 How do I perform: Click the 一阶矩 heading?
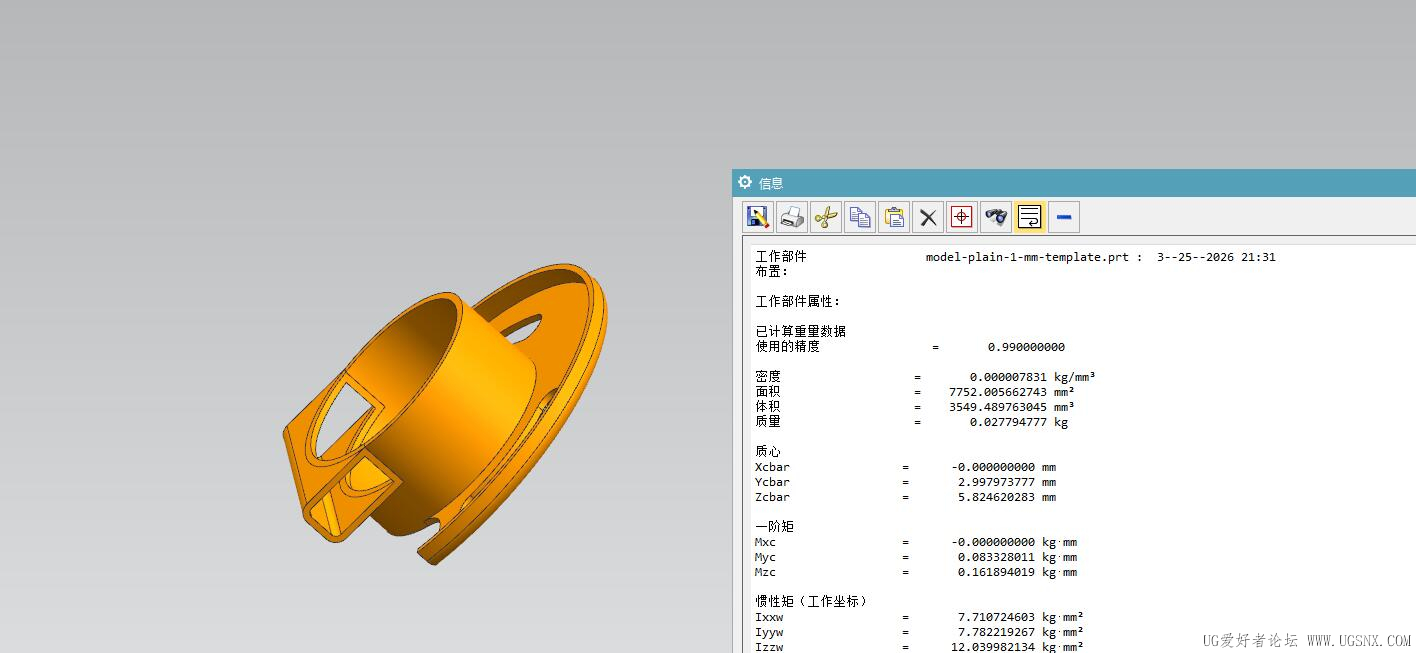[775, 526]
